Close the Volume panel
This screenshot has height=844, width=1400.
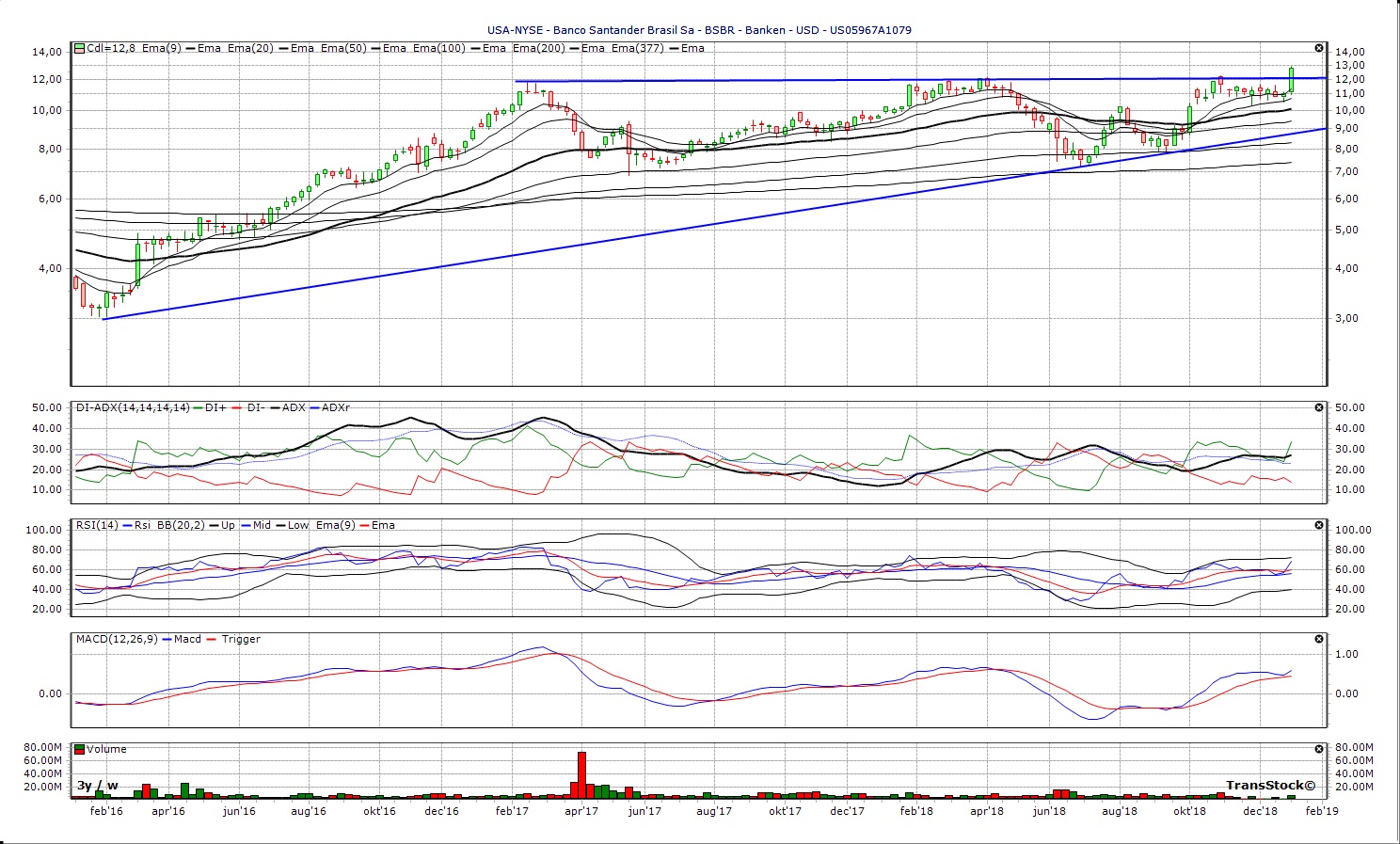pos(1319,749)
